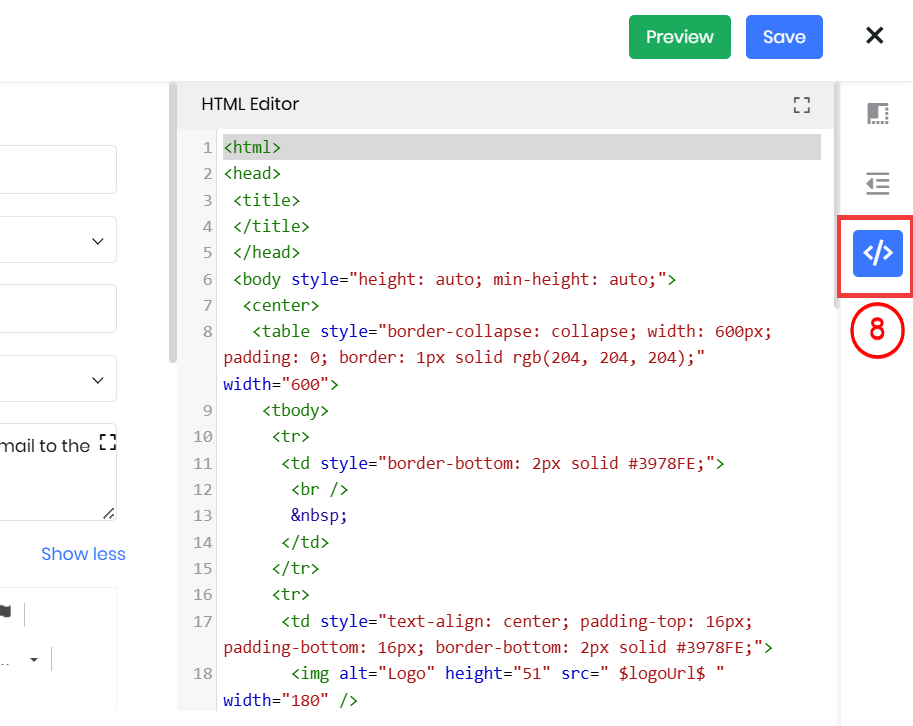Click the HTML editor vertical scrollbar

(837, 195)
